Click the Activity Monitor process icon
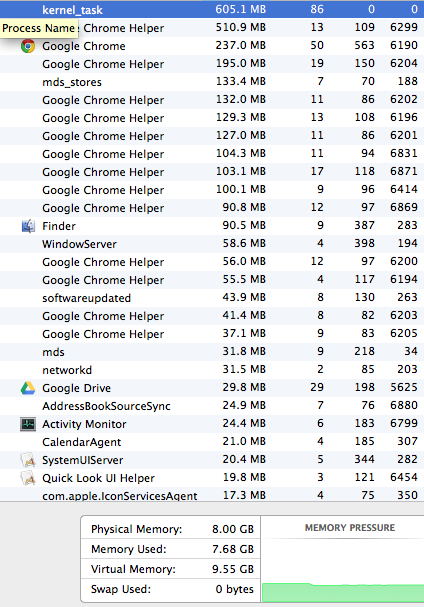 pyautogui.click(x=28, y=424)
